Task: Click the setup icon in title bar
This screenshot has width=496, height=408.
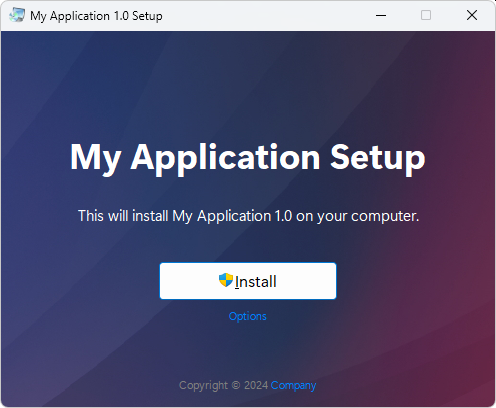Action: click(17, 15)
